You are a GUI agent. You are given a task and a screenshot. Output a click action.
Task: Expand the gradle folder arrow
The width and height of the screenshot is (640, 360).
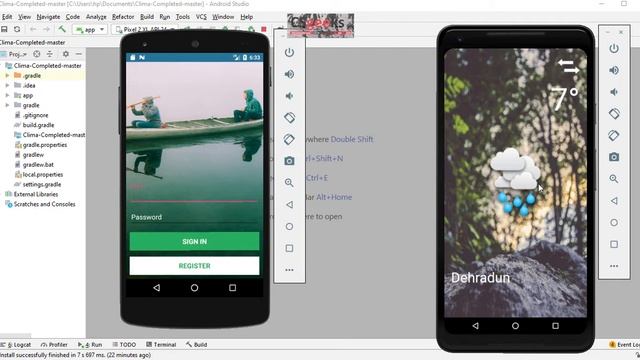(7, 105)
